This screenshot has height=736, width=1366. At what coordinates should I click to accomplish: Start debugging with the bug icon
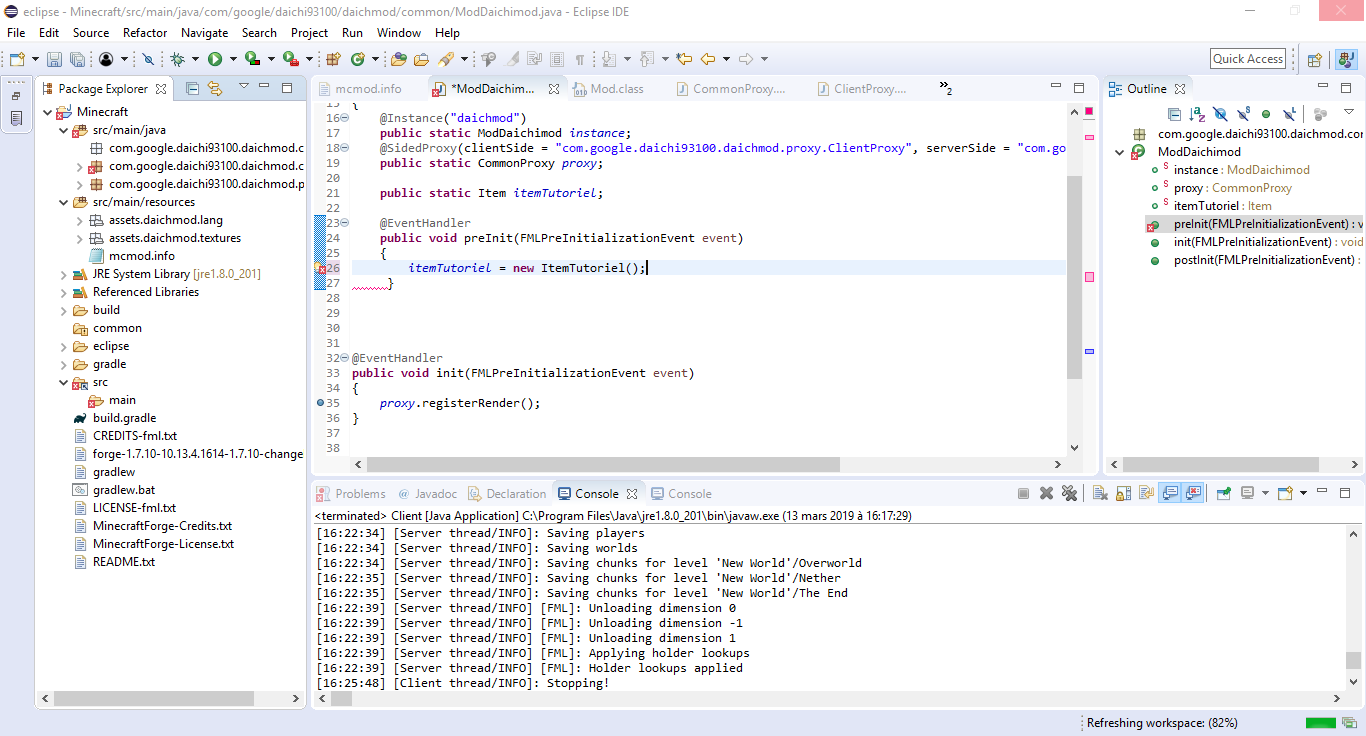pos(177,60)
